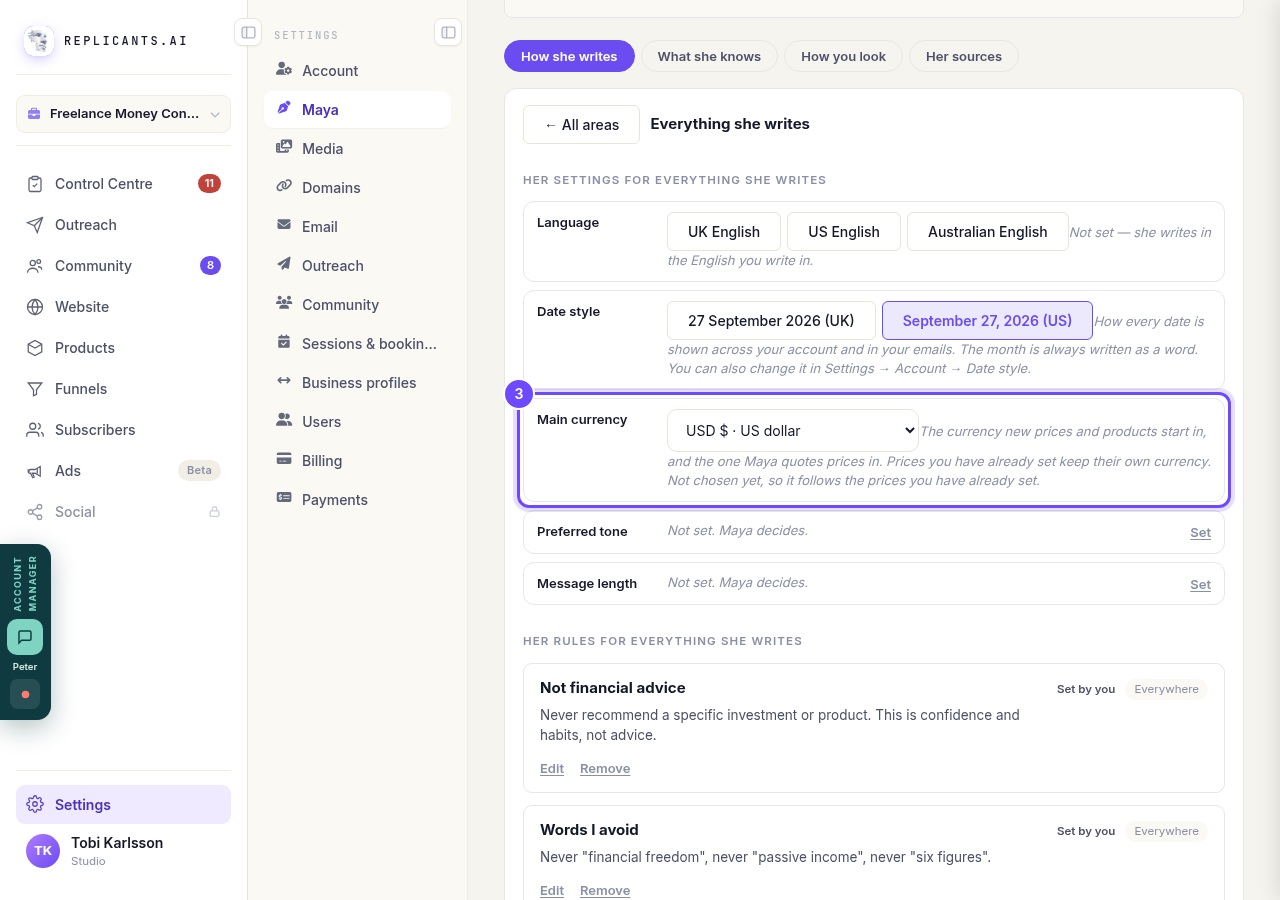
Task: Switch to How she writes tab
Action: click(x=569, y=56)
